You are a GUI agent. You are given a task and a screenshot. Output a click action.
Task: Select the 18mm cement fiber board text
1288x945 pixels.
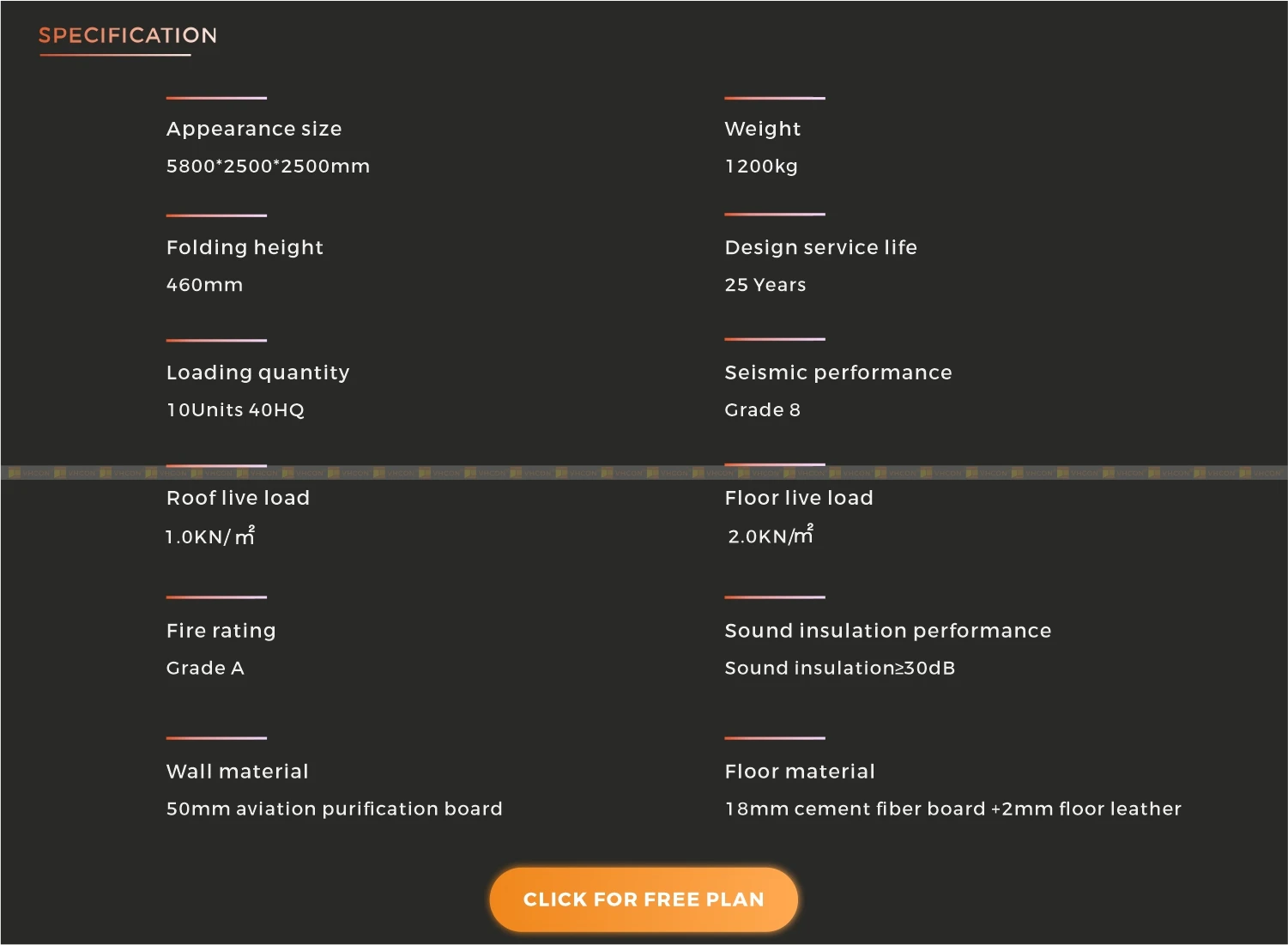[x=856, y=809]
